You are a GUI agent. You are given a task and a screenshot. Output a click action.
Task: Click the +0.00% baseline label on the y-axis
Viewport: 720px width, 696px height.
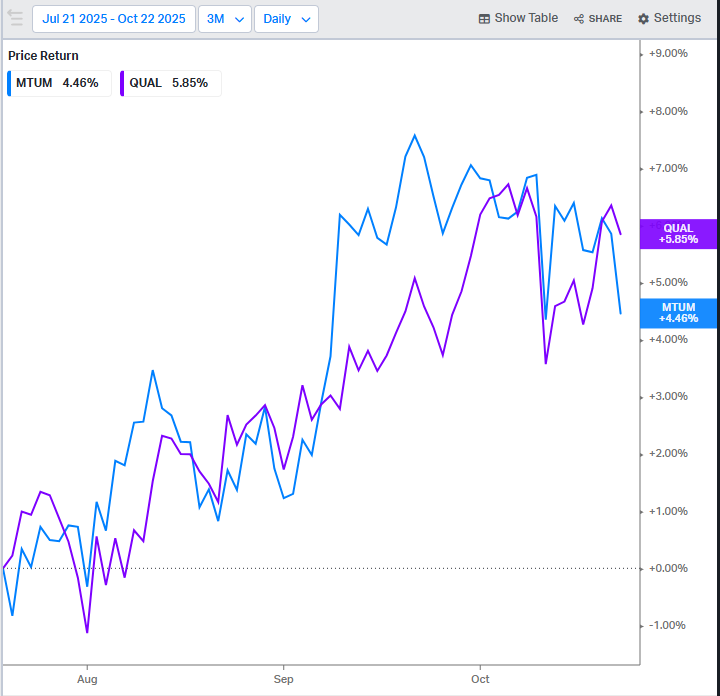668,568
